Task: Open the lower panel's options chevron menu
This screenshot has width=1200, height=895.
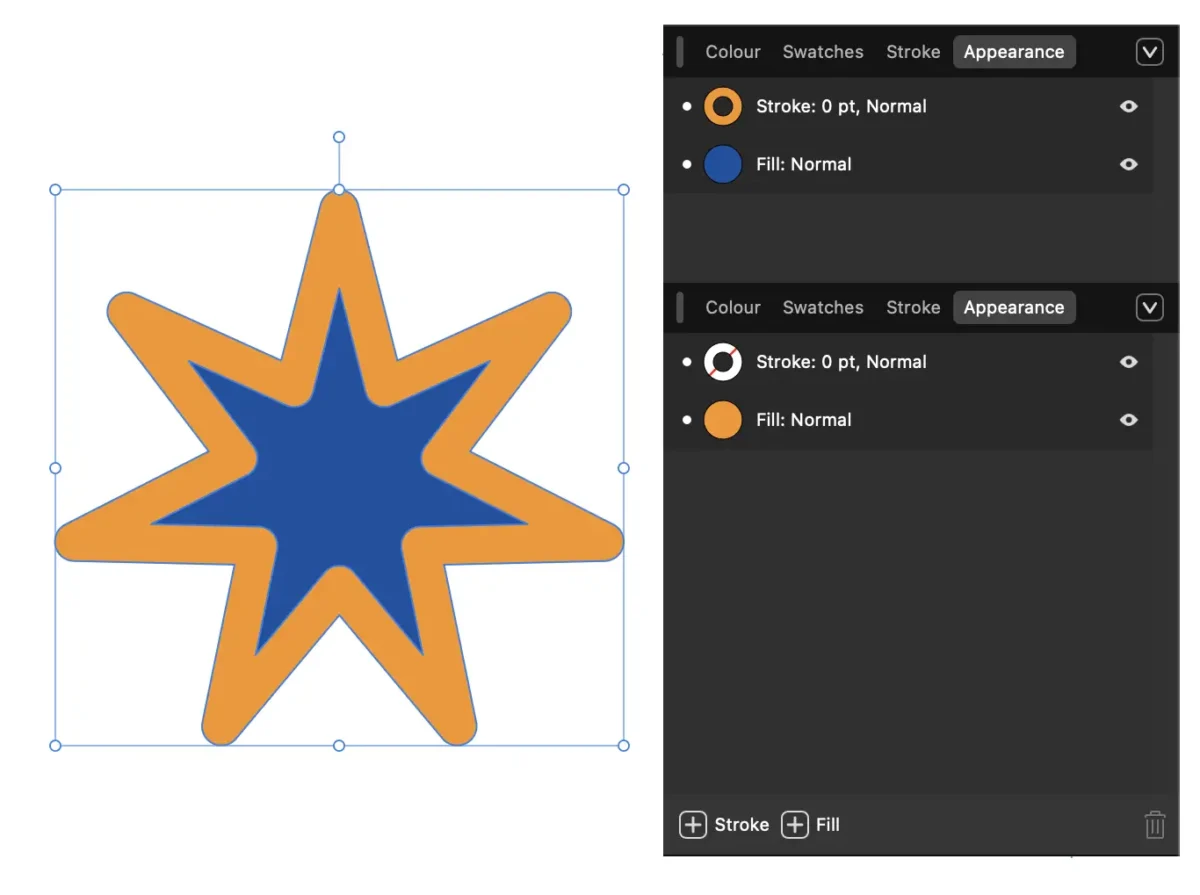Action: pyautogui.click(x=1150, y=308)
